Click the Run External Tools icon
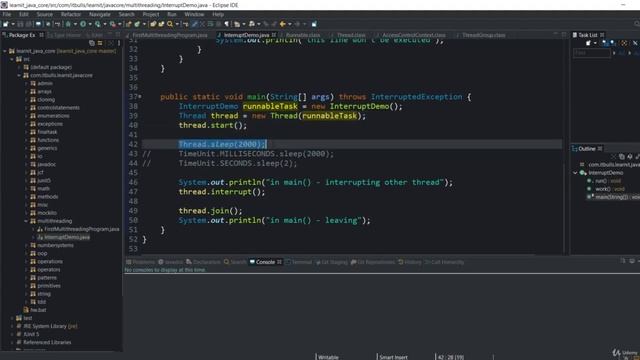This screenshot has width=640, height=360. click(x=113, y=24)
